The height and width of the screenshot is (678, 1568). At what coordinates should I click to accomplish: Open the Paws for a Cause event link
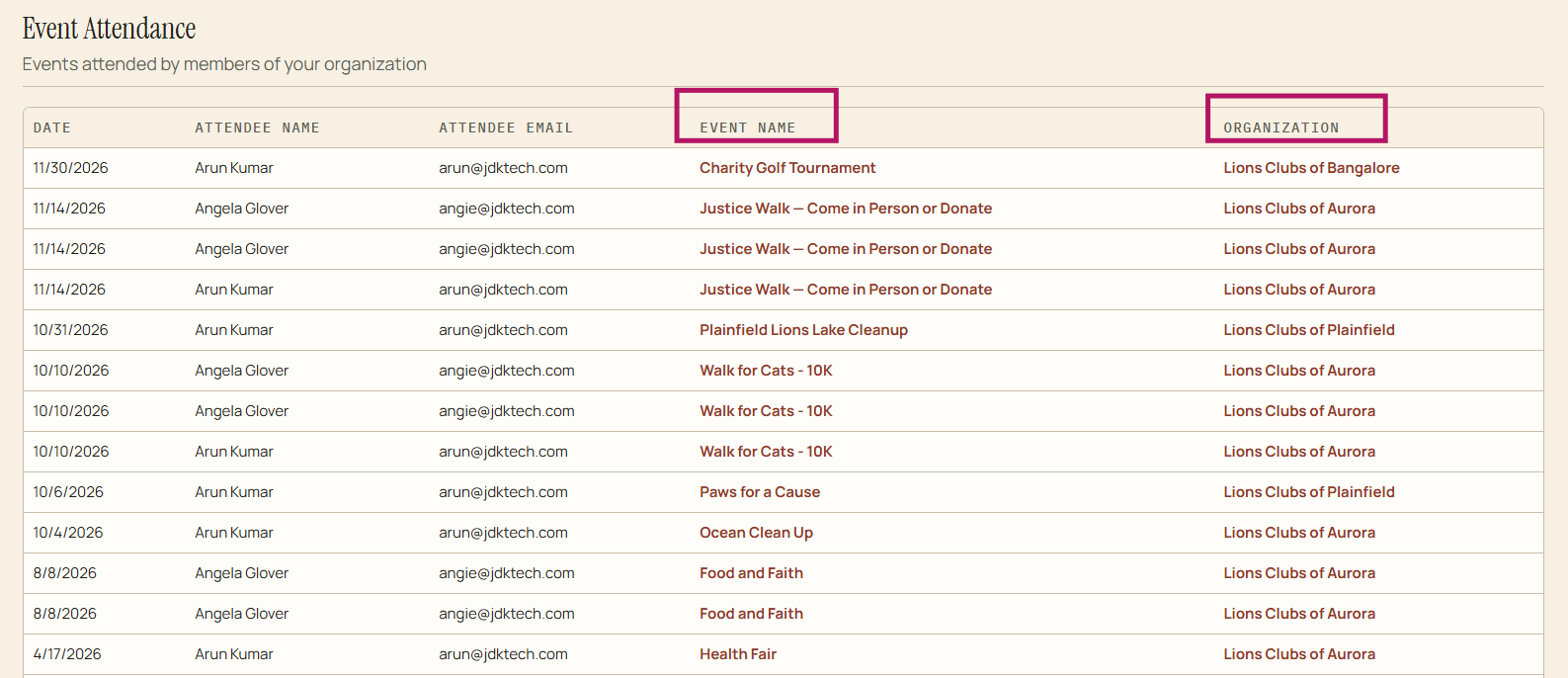pos(760,492)
